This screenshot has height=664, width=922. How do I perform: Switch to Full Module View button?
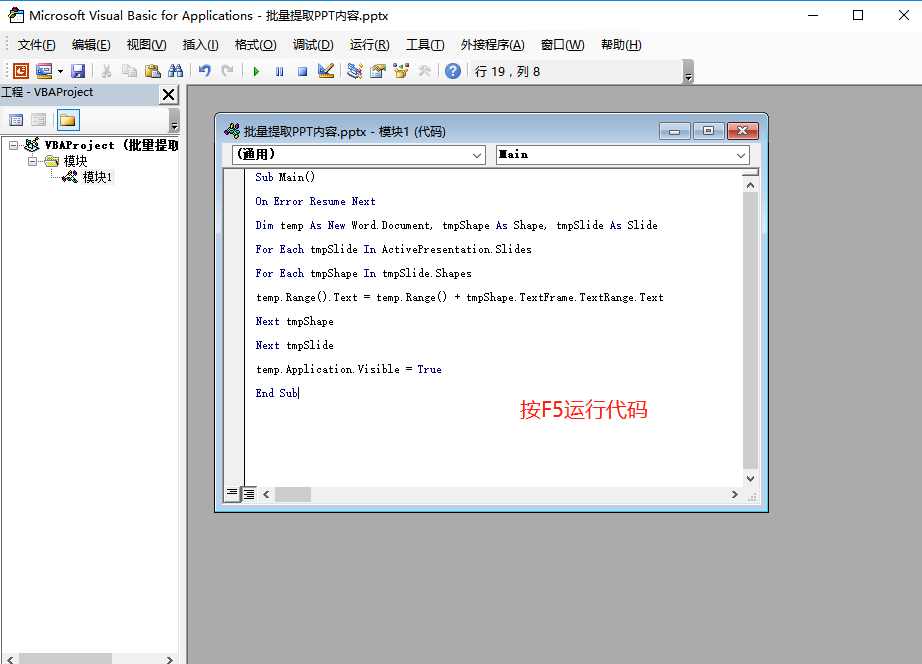click(x=249, y=494)
